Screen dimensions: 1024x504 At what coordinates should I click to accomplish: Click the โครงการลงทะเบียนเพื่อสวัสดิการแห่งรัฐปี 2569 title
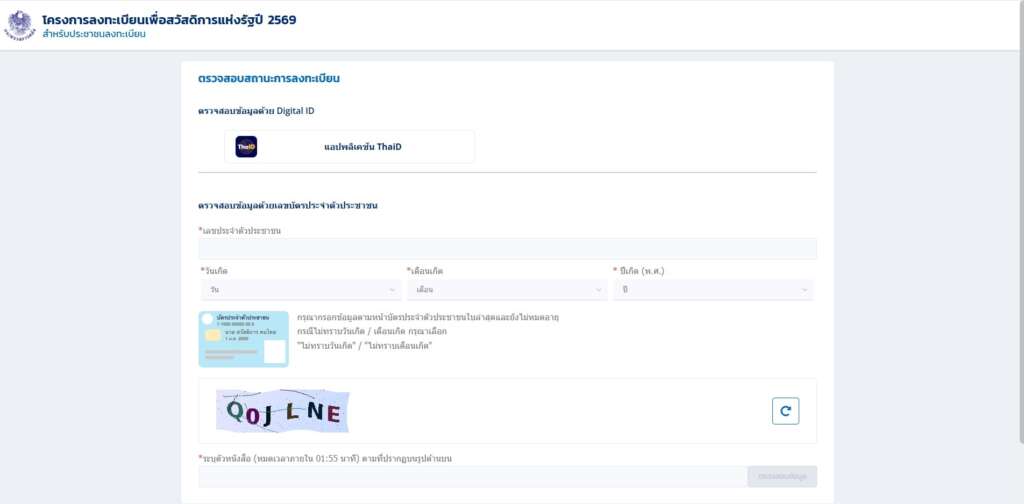[169, 20]
